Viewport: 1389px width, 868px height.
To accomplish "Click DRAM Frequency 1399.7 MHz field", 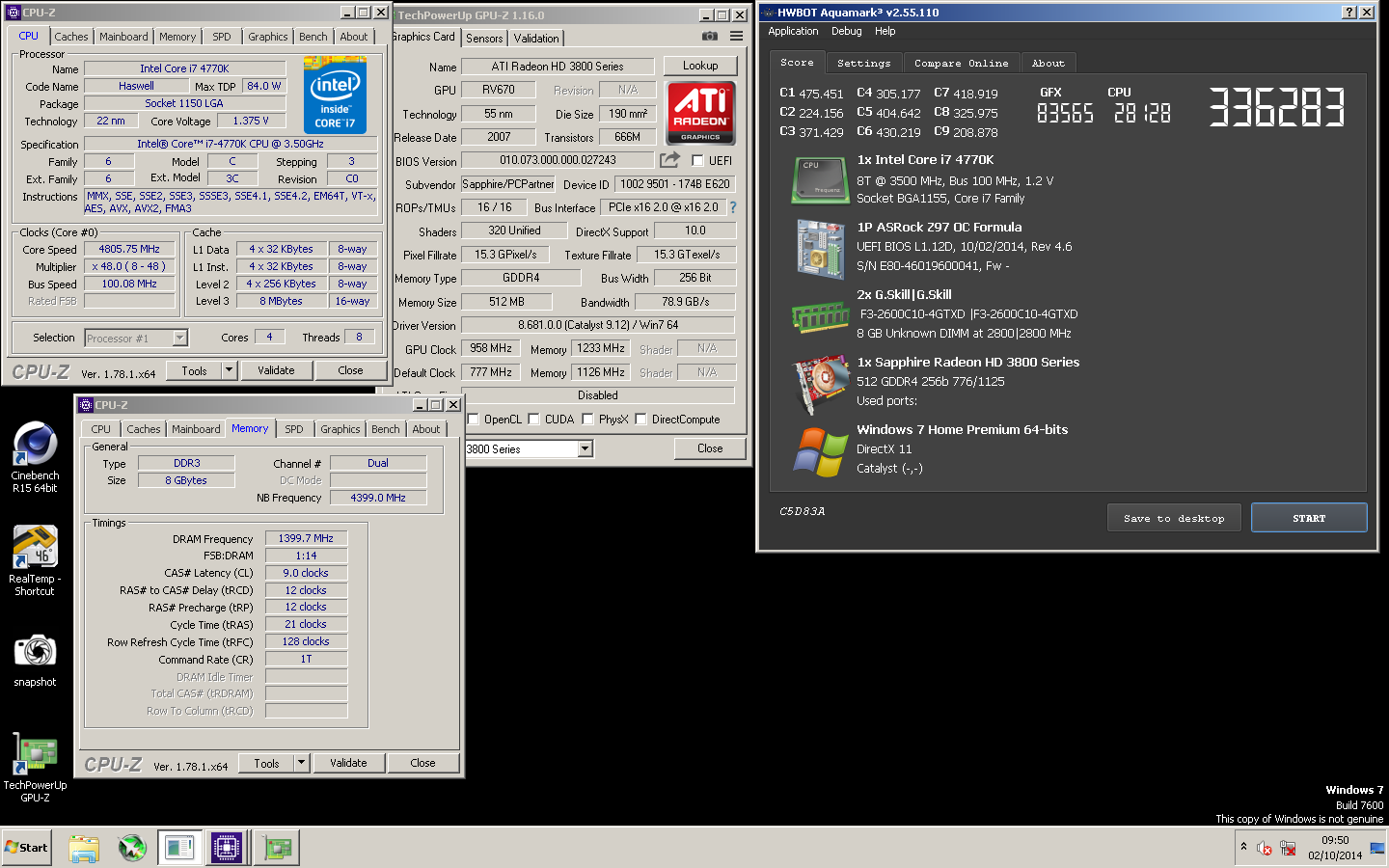I will point(306,538).
